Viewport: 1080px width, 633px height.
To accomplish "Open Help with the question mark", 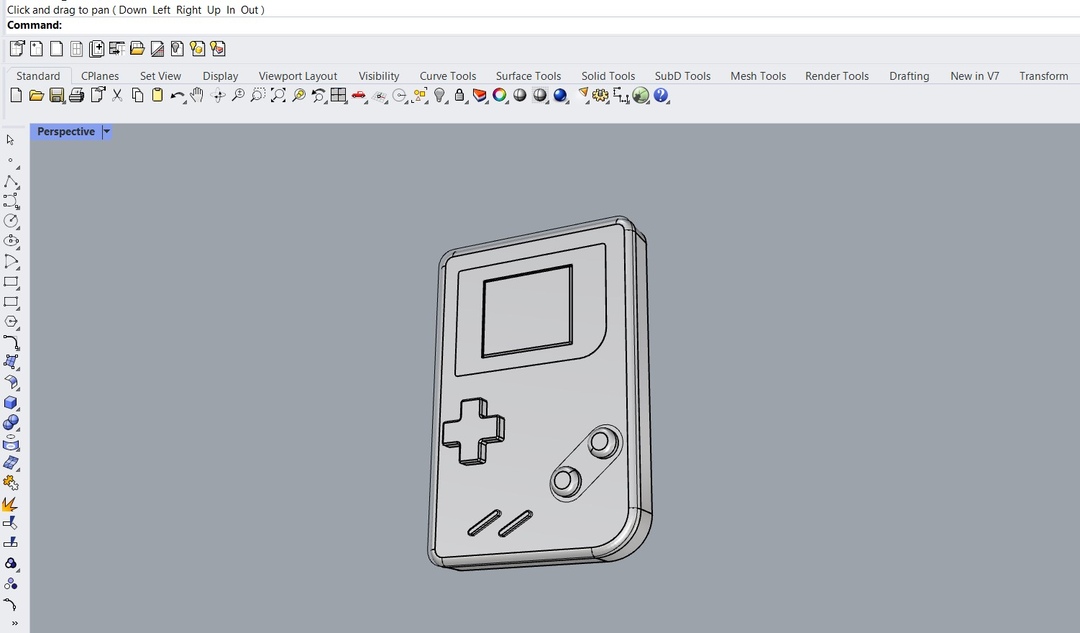I will (661, 96).
